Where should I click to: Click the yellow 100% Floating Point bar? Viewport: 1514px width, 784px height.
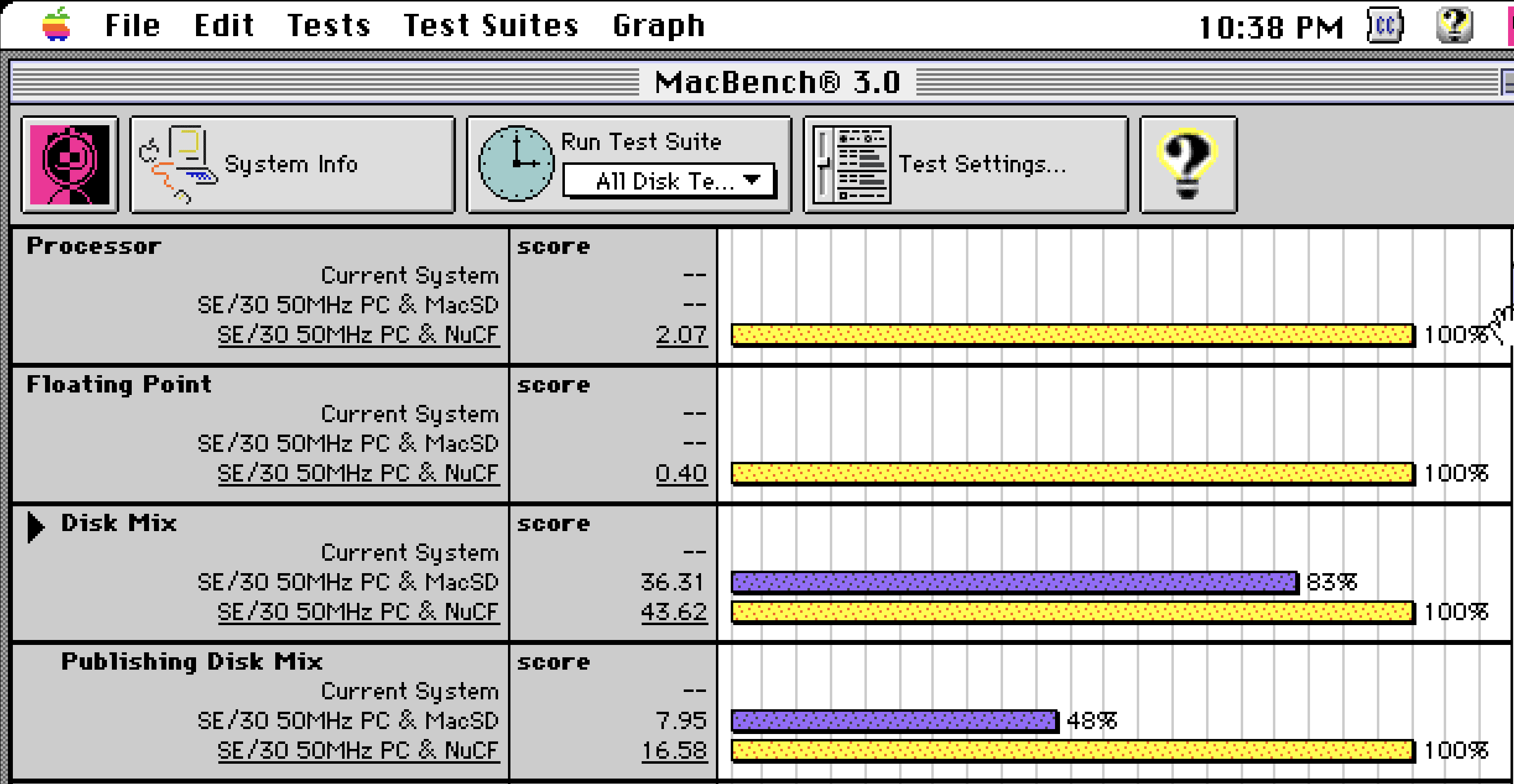[1073, 474]
